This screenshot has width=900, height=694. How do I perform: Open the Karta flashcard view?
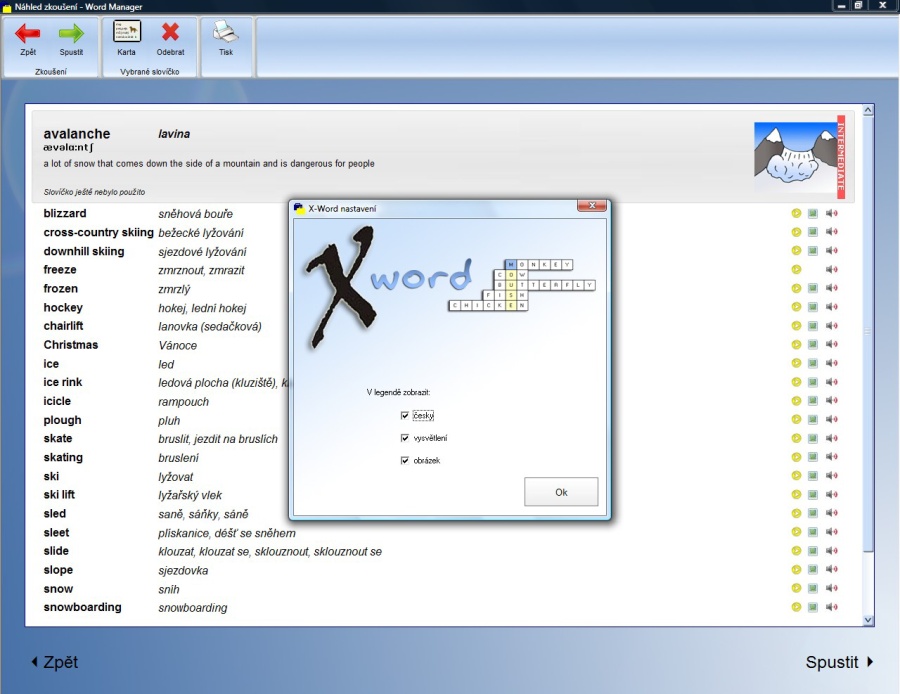127,34
